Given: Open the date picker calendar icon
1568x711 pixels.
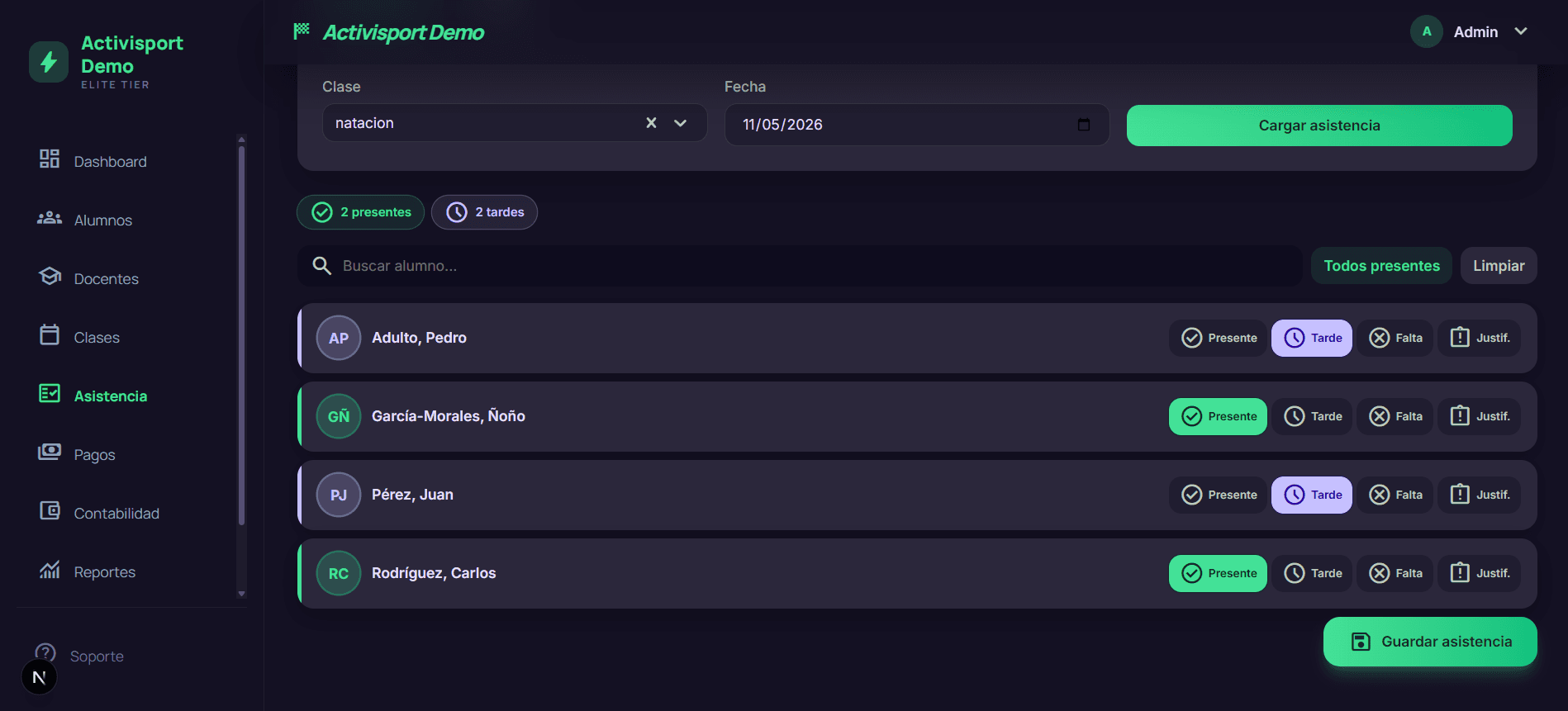Looking at the screenshot, I should click(1084, 125).
